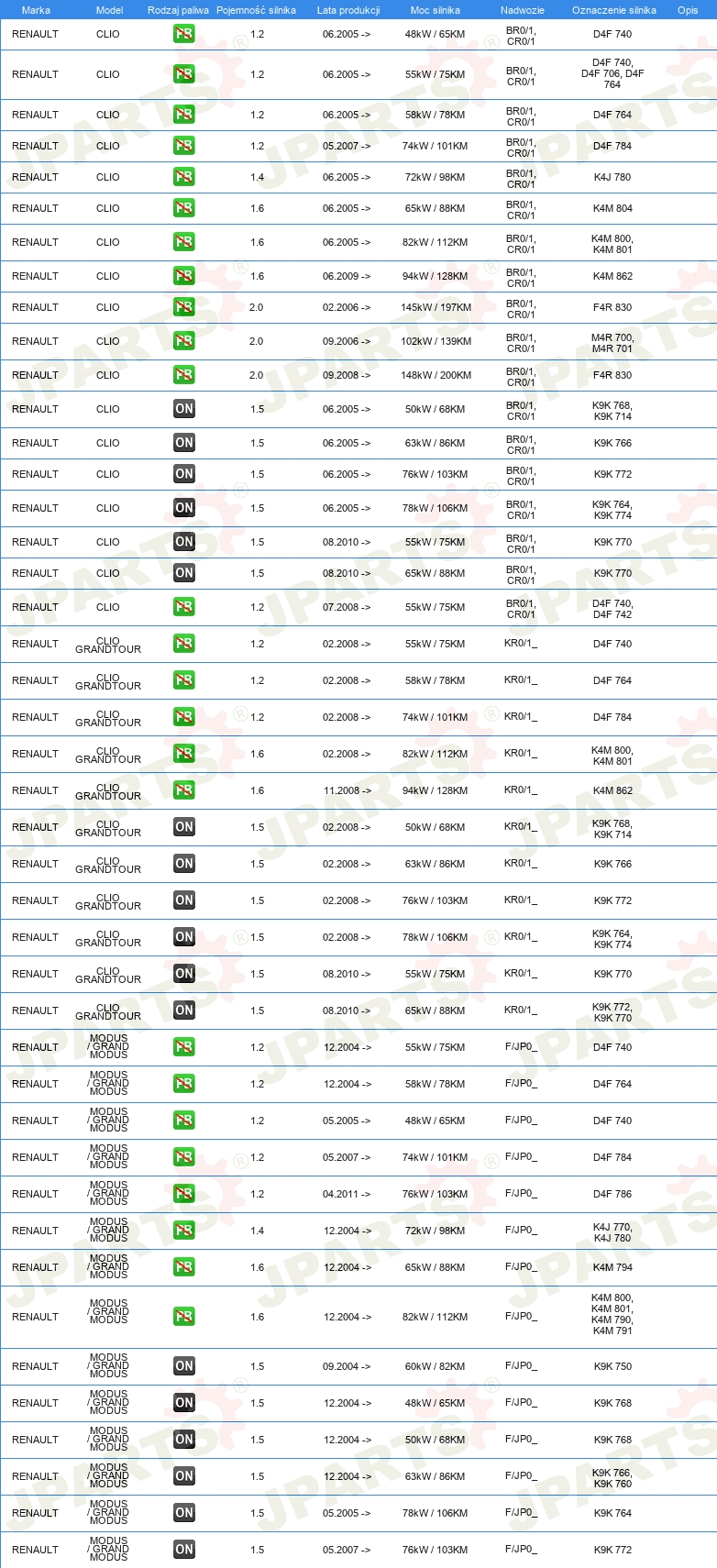Click the 'Nadwozie' column header
The width and height of the screenshot is (717, 1568).
pyautogui.click(x=523, y=10)
